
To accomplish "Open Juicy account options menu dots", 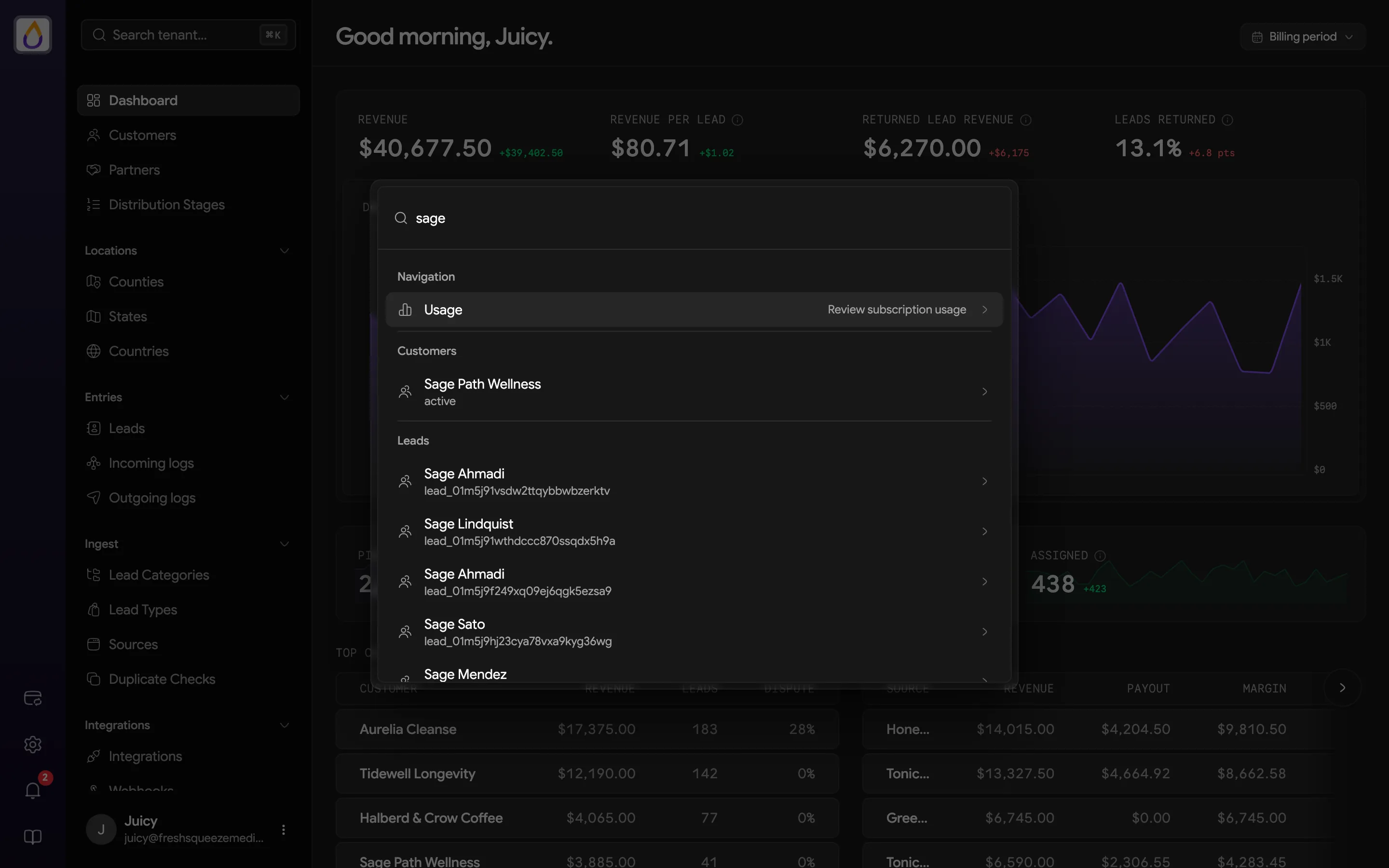I will pyautogui.click(x=283, y=829).
